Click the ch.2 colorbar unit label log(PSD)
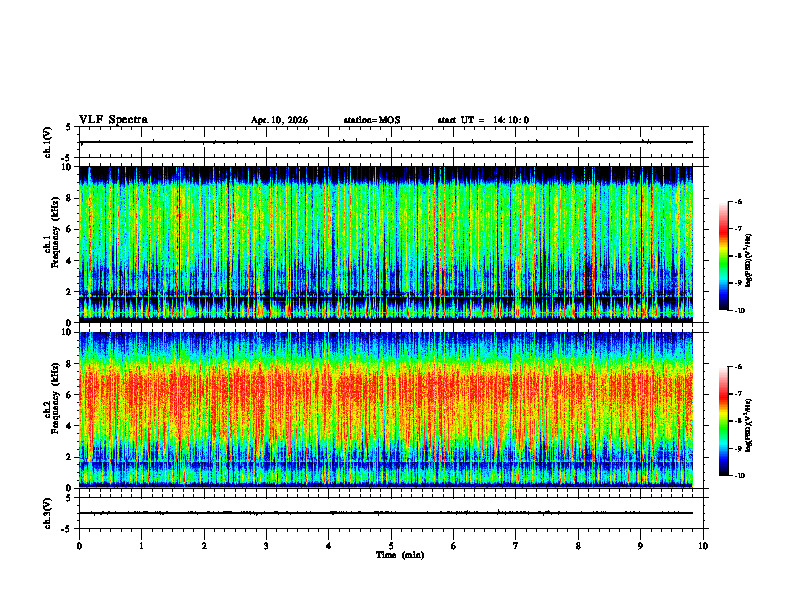 pos(748,425)
